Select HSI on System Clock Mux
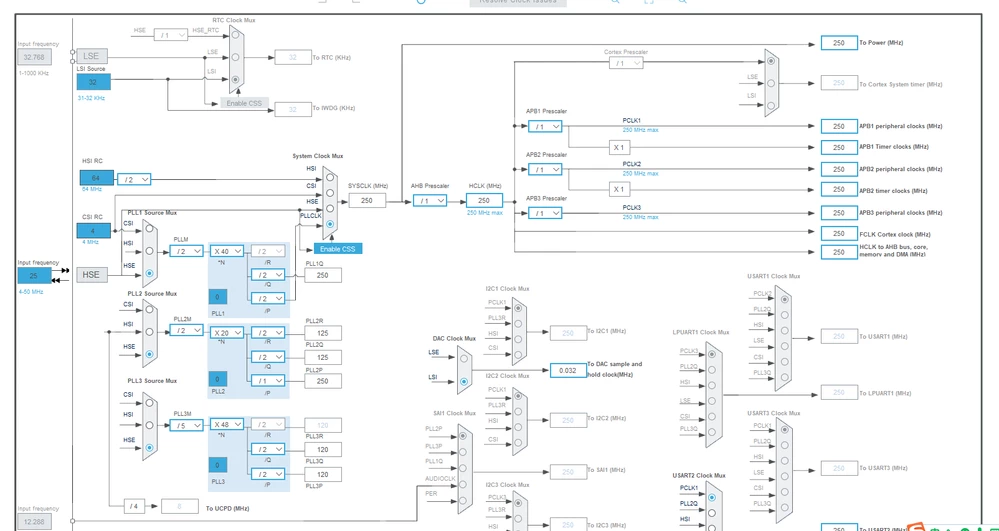Screen dimensions: 999x531 coord(329,178)
